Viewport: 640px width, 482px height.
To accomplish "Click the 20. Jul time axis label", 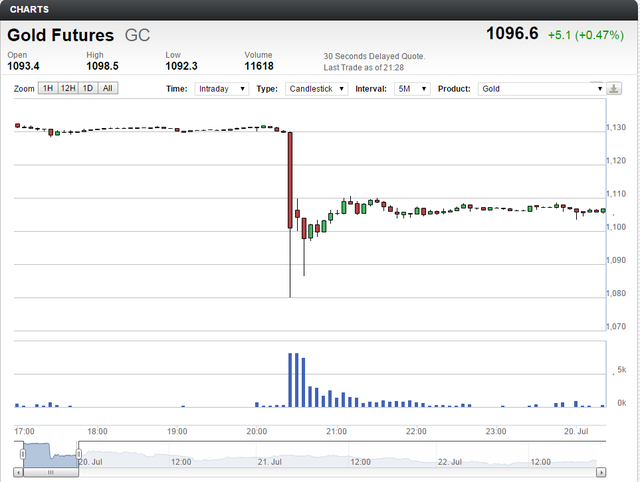I will point(576,431).
